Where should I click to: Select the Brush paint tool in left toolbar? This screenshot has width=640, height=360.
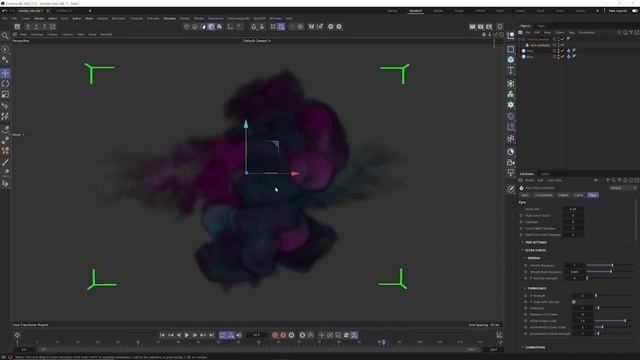[x=5, y=162]
